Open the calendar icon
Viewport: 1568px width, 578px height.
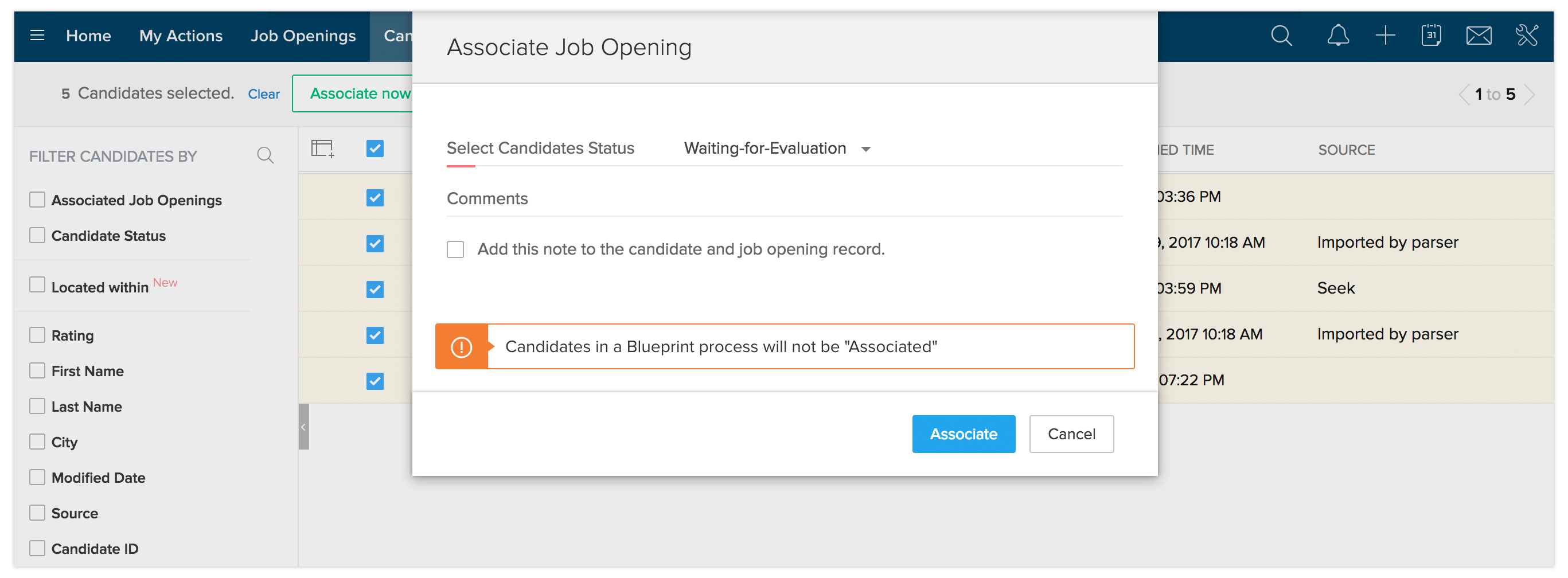[x=1430, y=36]
